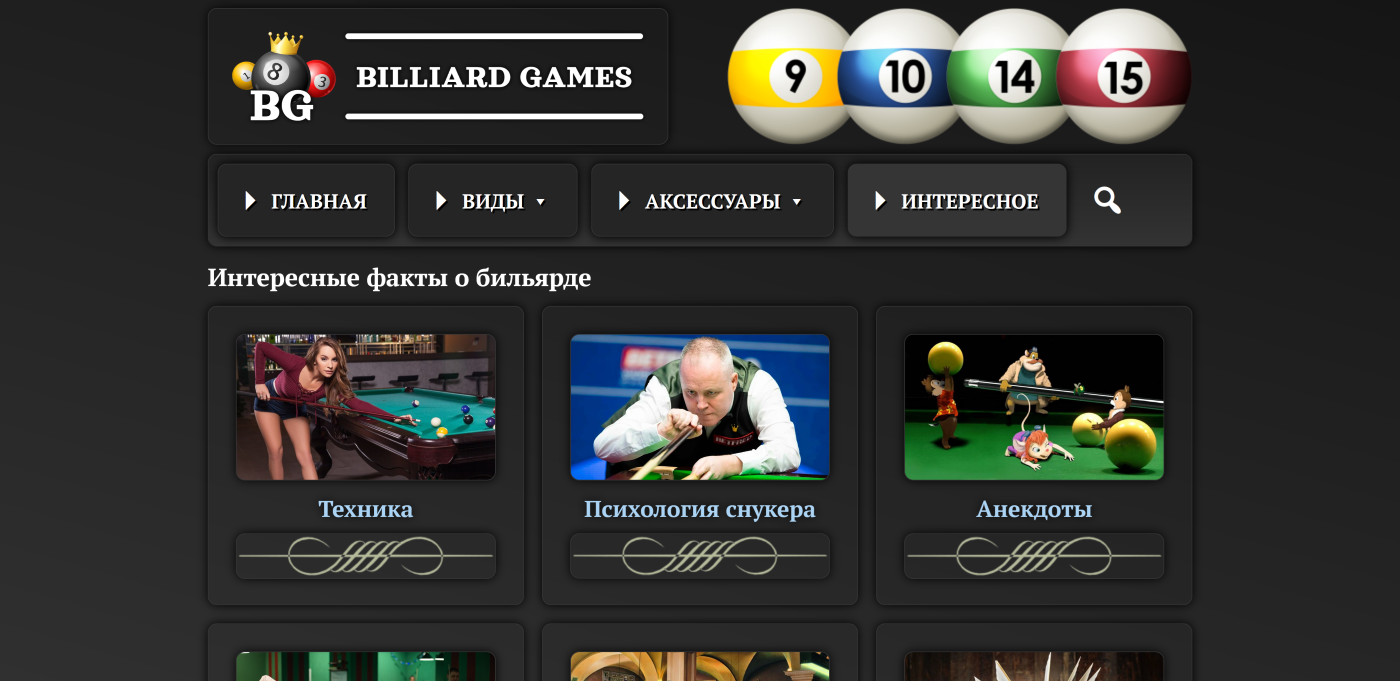Open the АКСЕССУАРЫ menu item

tap(712, 201)
